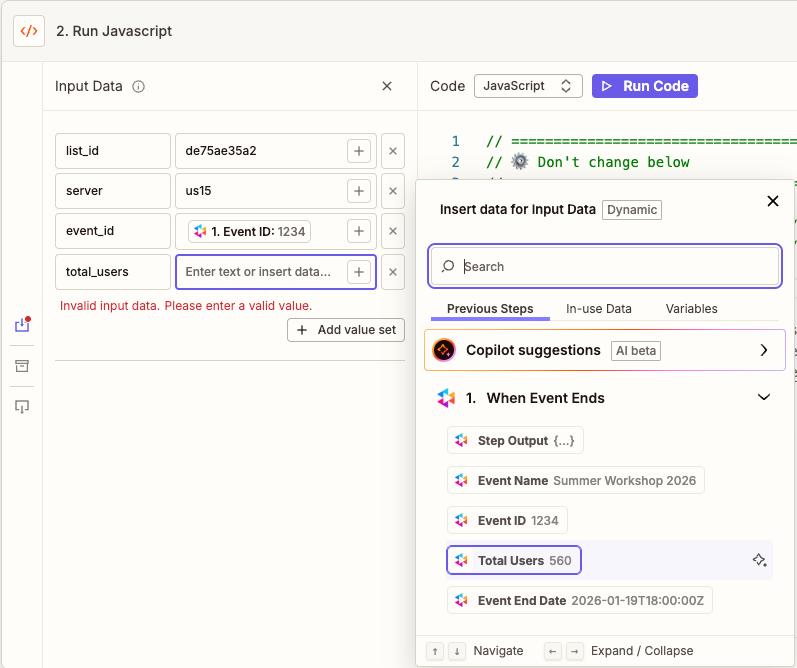Click the Dynamic badge
Screen dimensions: 797x668
click(632, 210)
